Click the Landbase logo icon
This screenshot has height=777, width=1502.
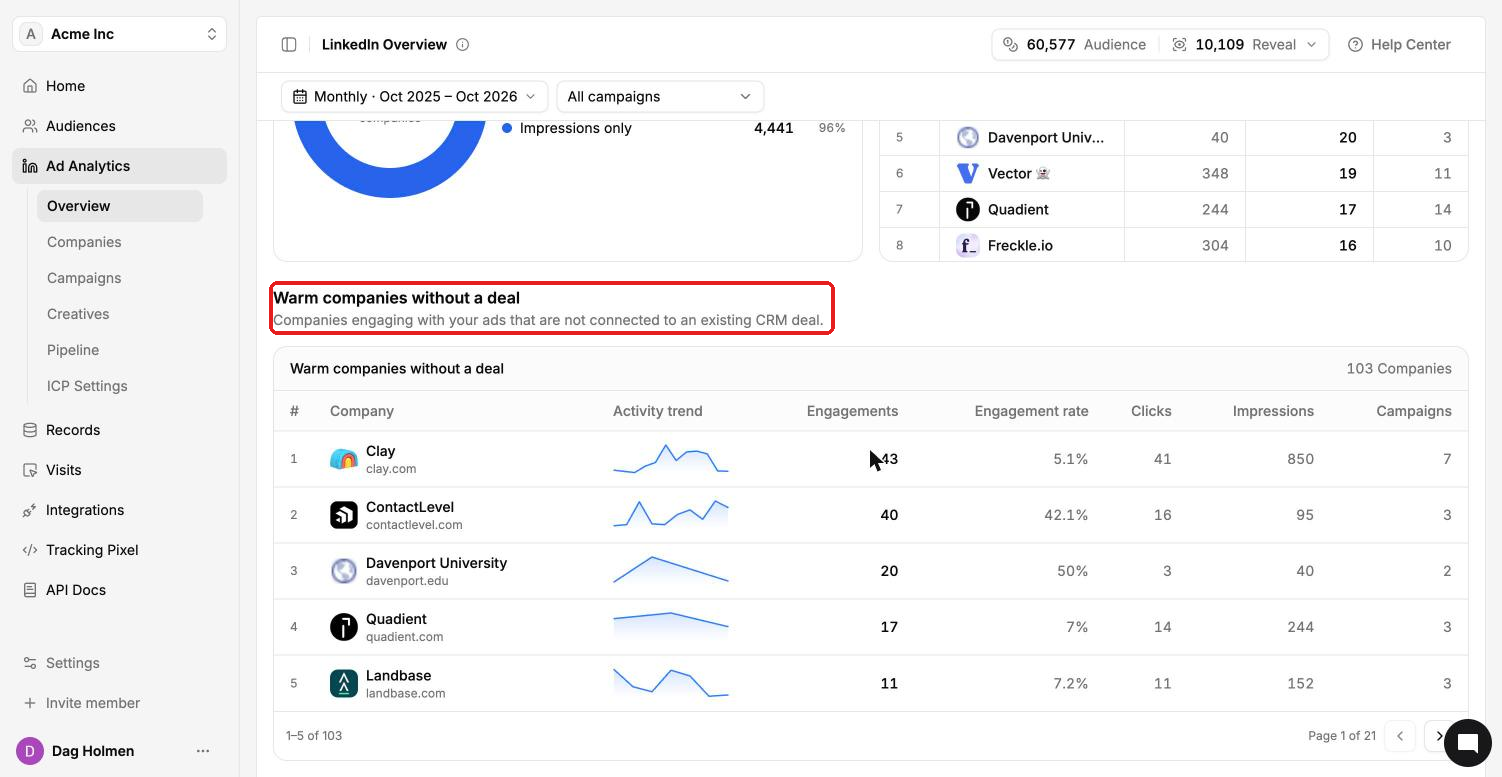344,683
